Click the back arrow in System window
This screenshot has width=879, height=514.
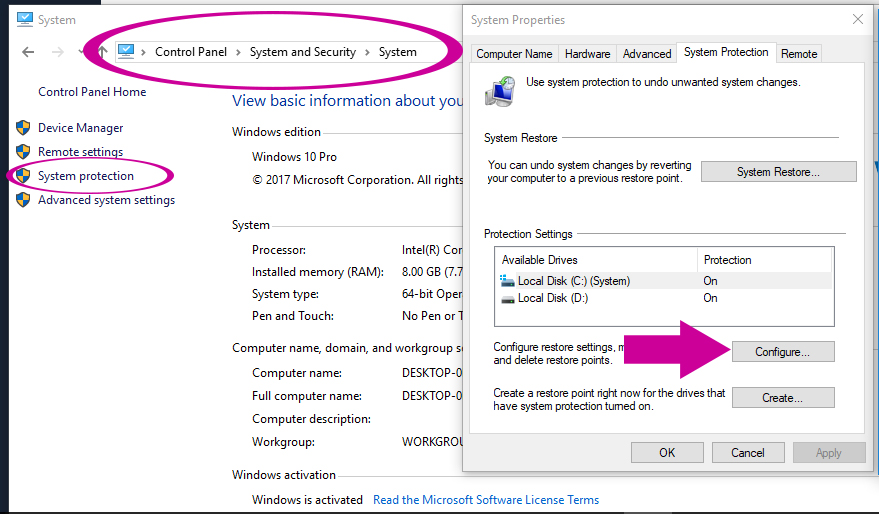coord(28,52)
